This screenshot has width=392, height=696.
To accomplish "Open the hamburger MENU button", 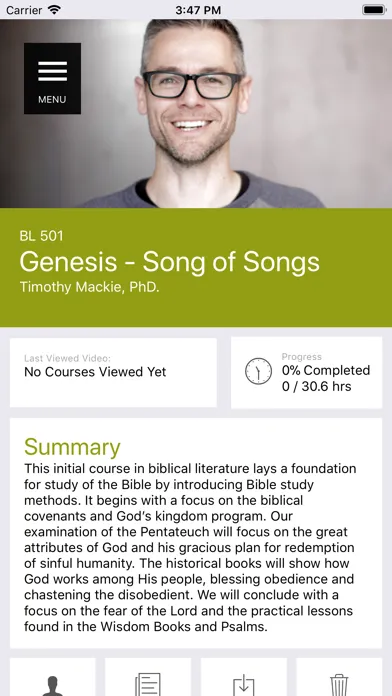I will pos(52,79).
